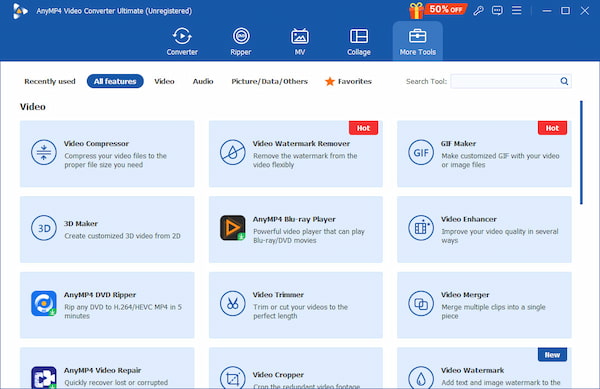Filter tools by Video category
600x389 pixels.
point(164,81)
